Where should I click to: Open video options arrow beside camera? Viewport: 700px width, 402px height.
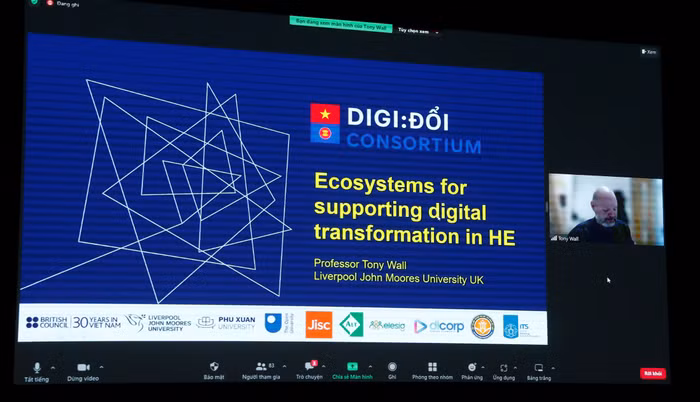tap(102, 367)
